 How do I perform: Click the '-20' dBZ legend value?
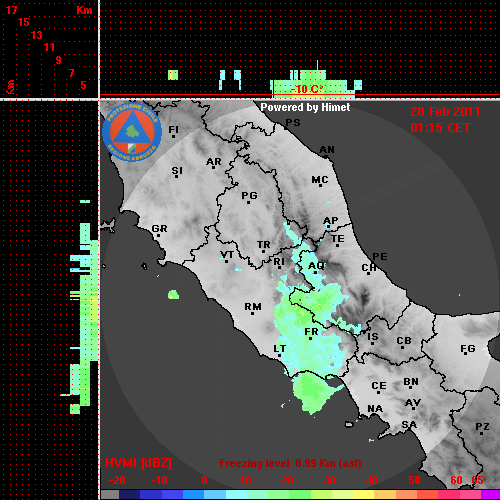(x=117, y=480)
